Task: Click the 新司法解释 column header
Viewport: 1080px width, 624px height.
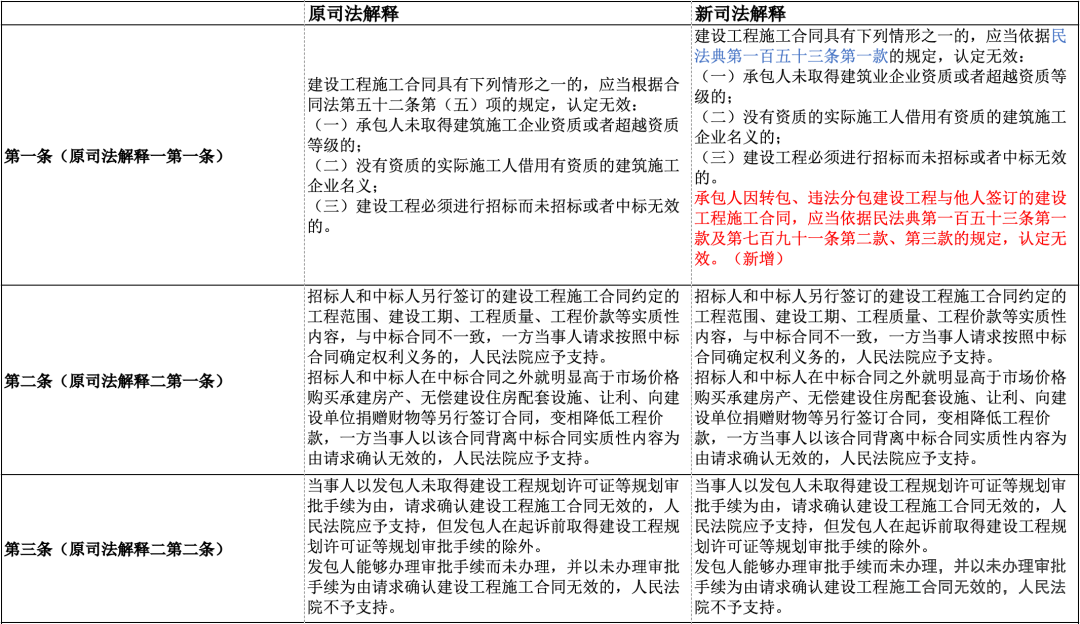Action: click(x=740, y=13)
